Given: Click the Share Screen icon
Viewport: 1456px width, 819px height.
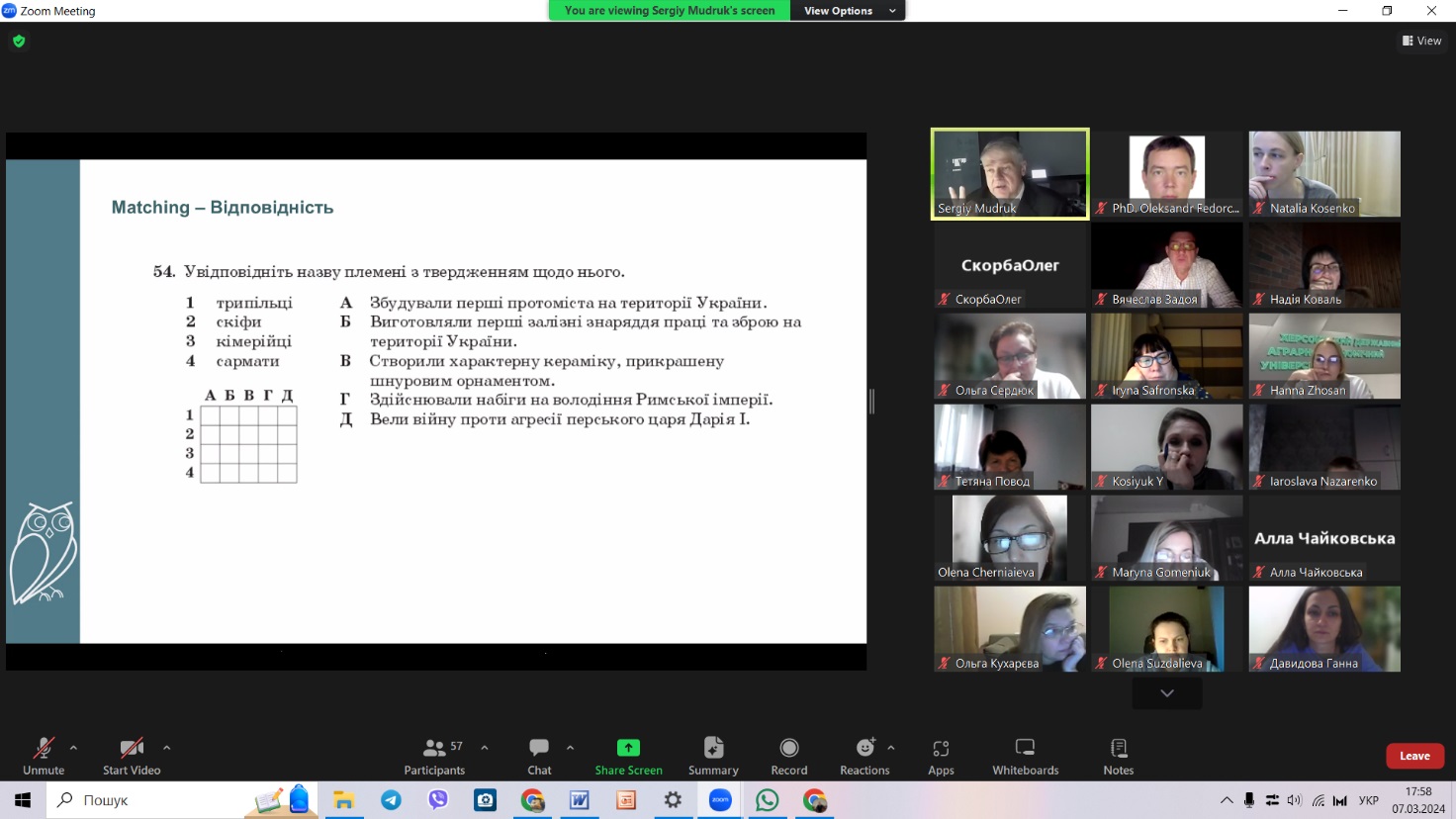Looking at the screenshot, I should [x=628, y=748].
